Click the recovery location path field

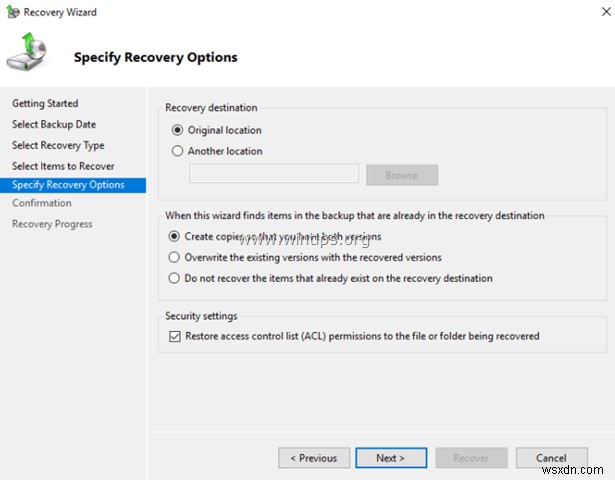[x=274, y=173]
